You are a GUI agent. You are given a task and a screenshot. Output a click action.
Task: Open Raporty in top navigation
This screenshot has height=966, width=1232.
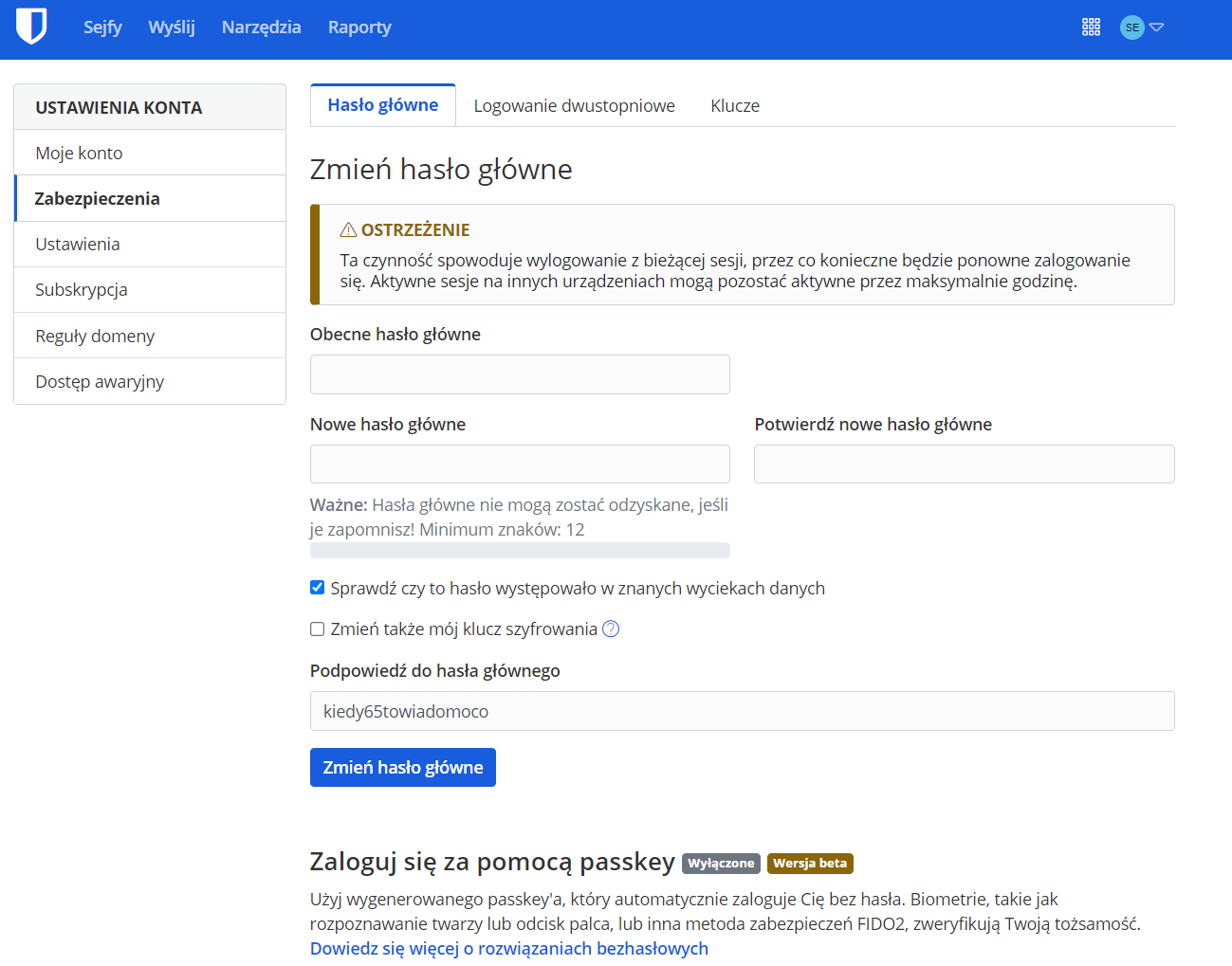coord(359,27)
